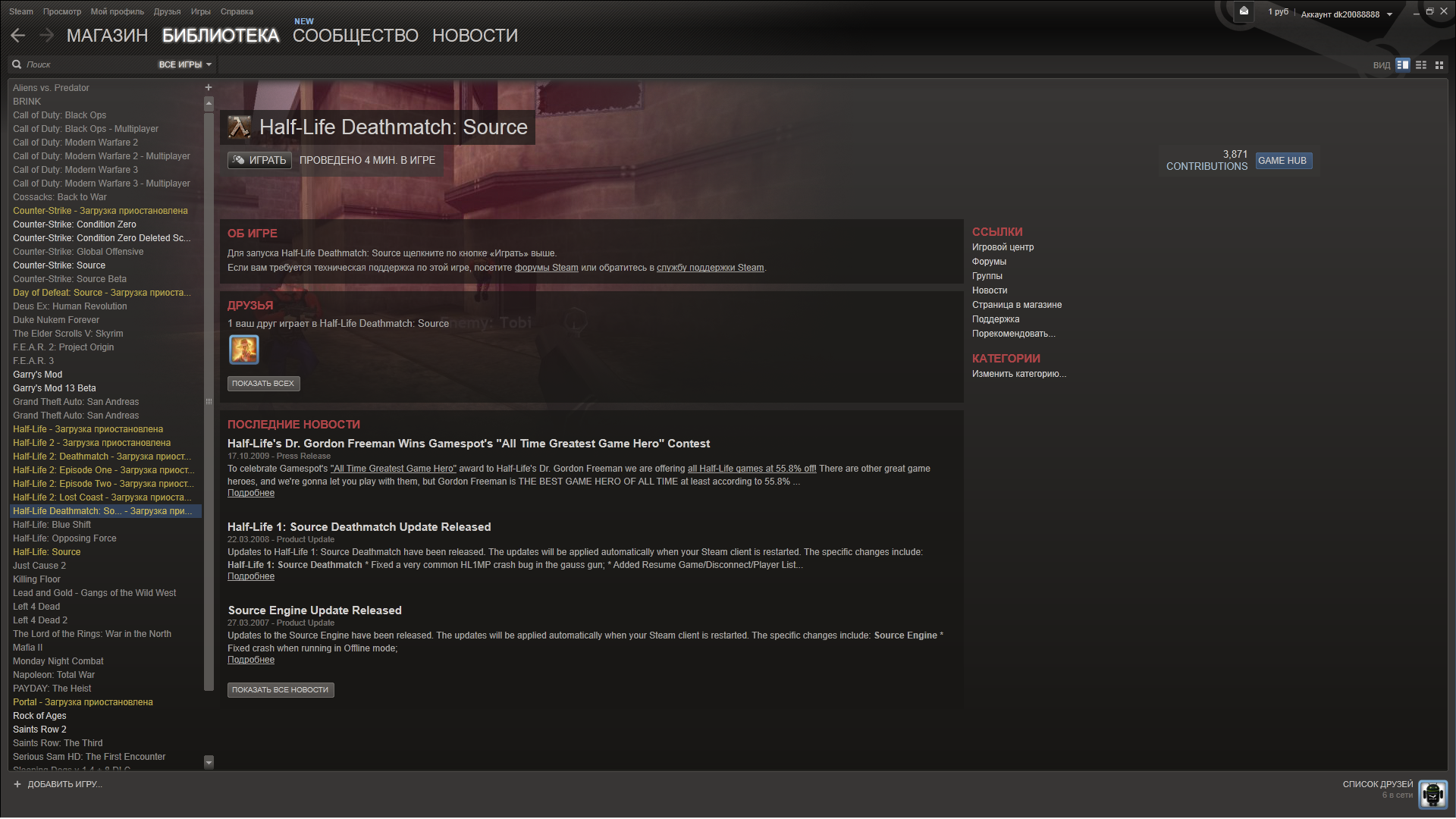
Task: Go to the СООБЩЕСТВО tab
Action: tap(356, 36)
